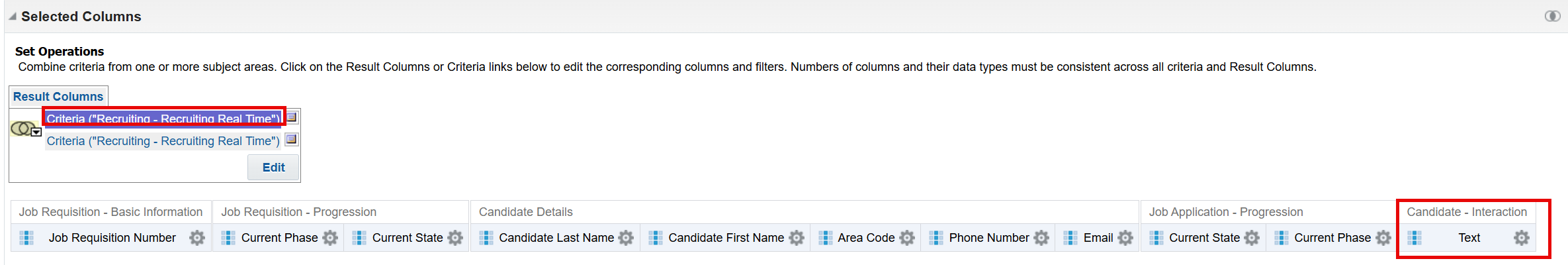Open gear dropdown for Job Requisition Current Phase
1568x265 pixels.
point(330,238)
